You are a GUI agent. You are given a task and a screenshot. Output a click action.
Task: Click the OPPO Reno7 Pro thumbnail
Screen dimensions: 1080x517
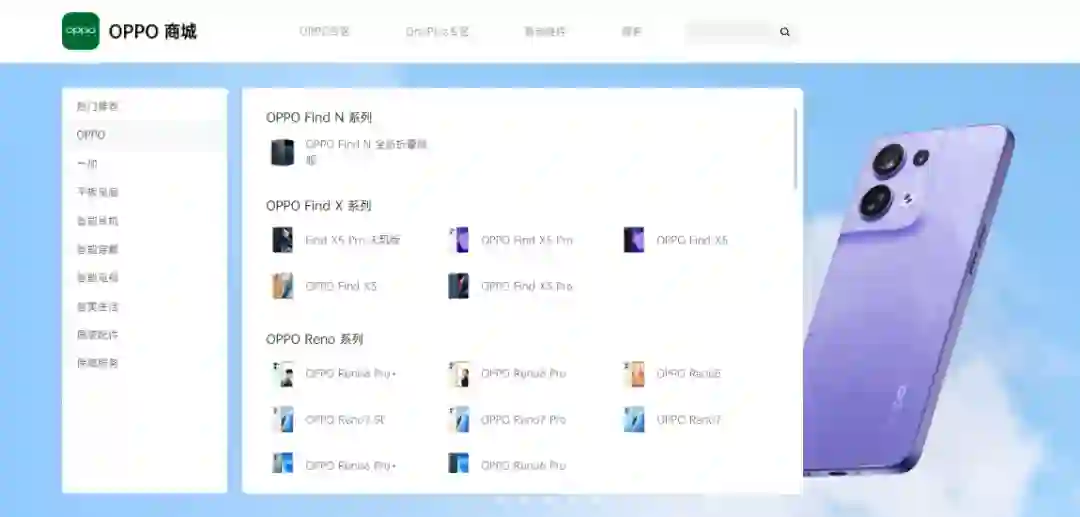point(458,419)
